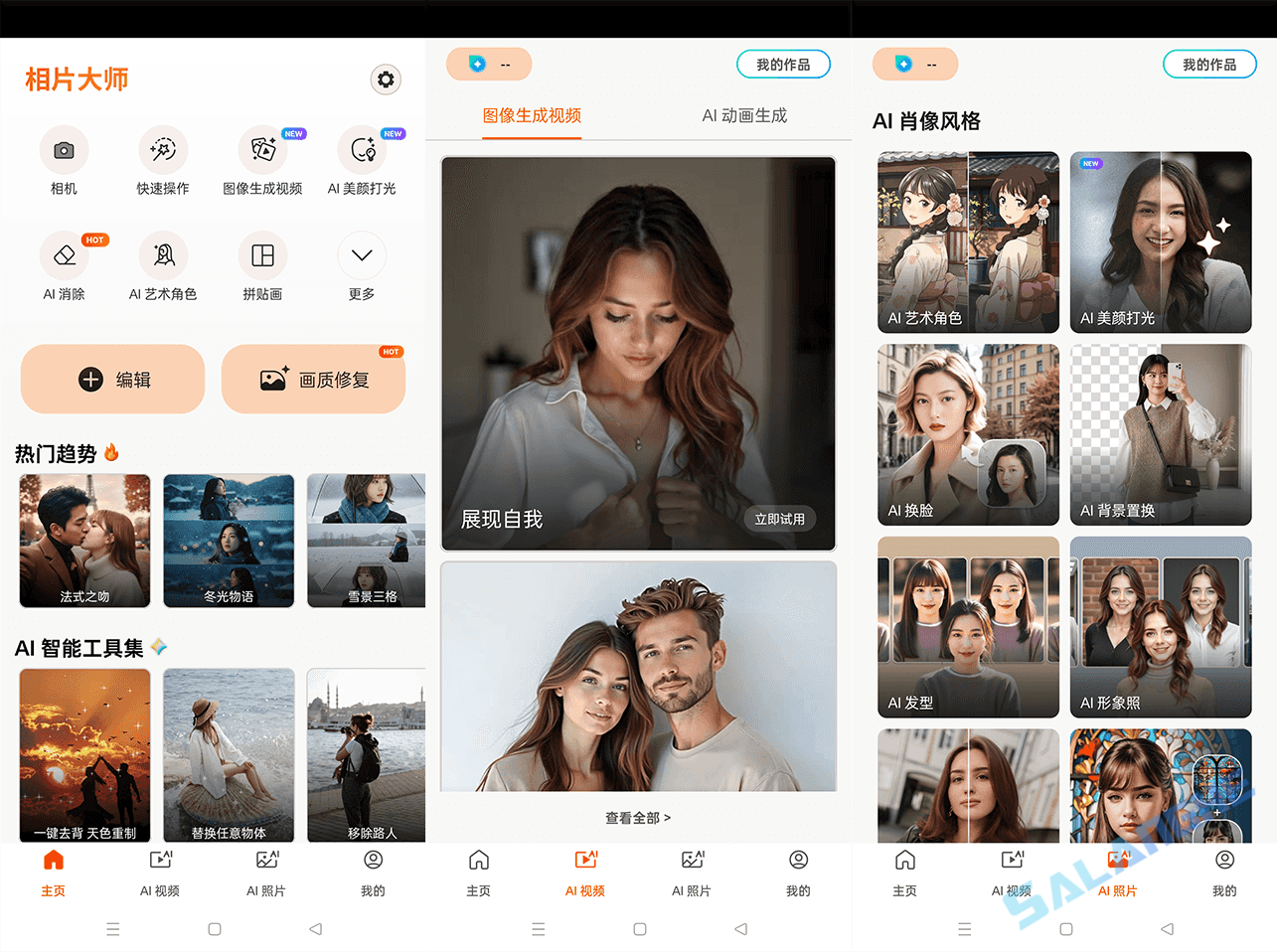Tap 立即试用 on the 展现自我 banner
The width and height of the screenshot is (1277, 952).
[x=780, y=518]
